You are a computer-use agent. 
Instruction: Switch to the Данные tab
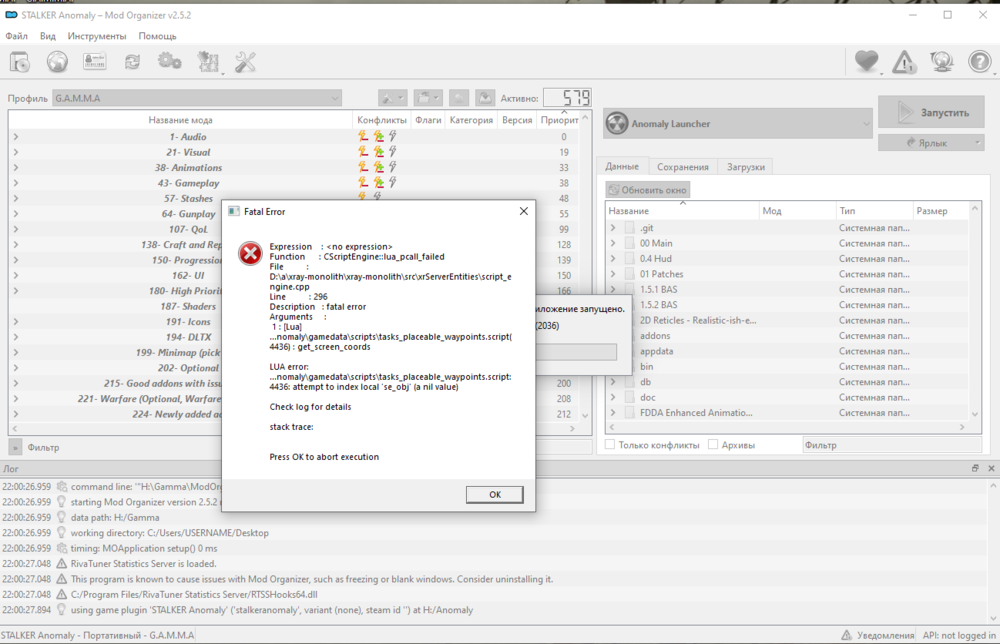(622, 166)
